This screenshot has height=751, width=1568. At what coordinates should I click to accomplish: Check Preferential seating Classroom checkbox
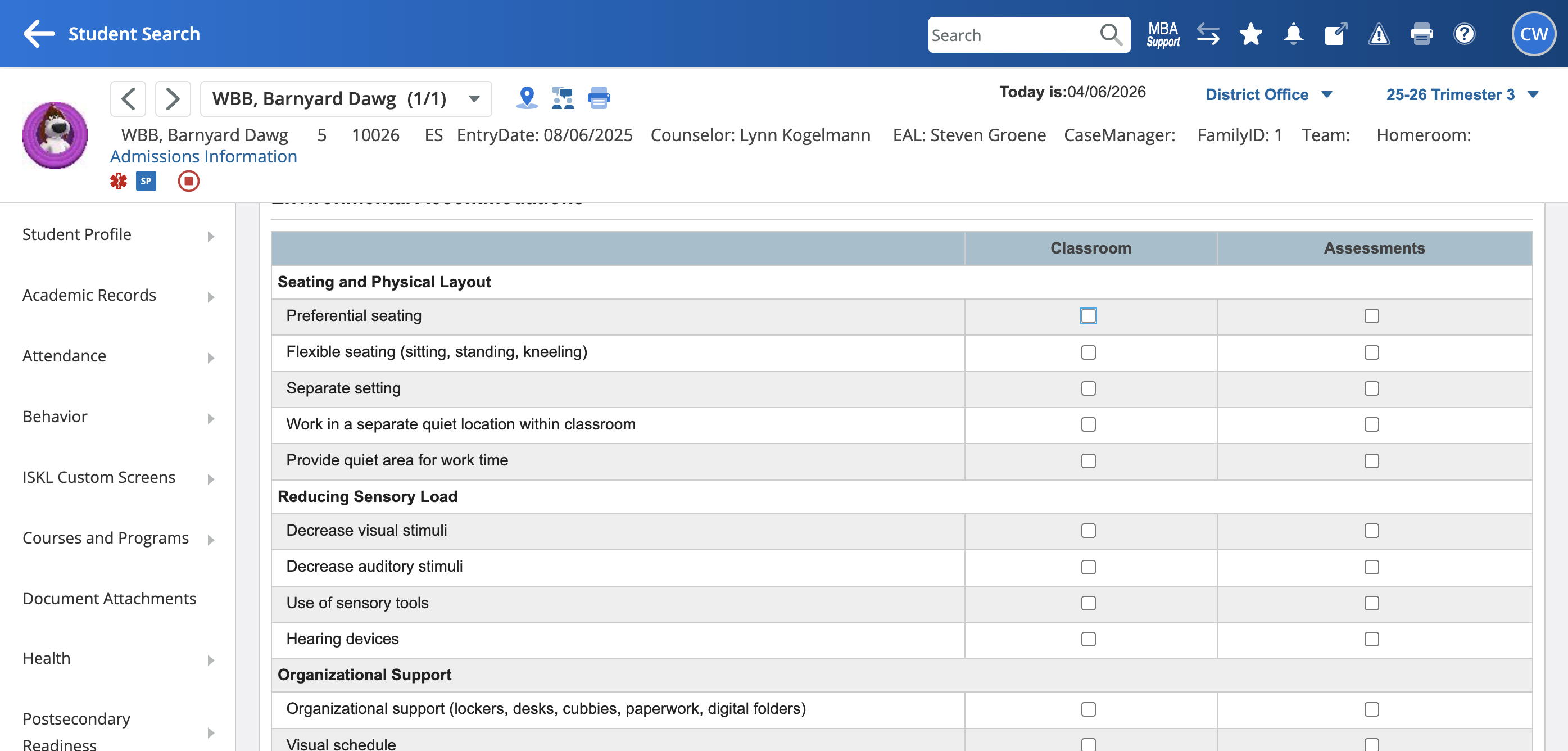[1087, 316]
